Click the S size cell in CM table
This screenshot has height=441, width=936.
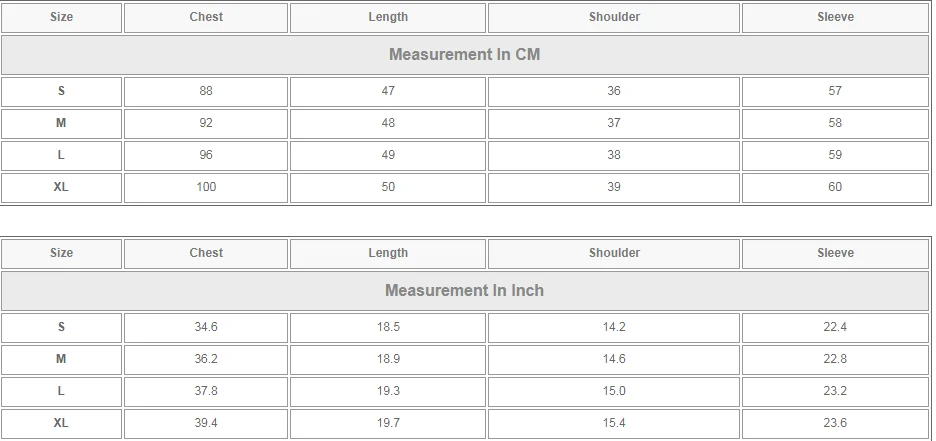[x=61, y=91]
